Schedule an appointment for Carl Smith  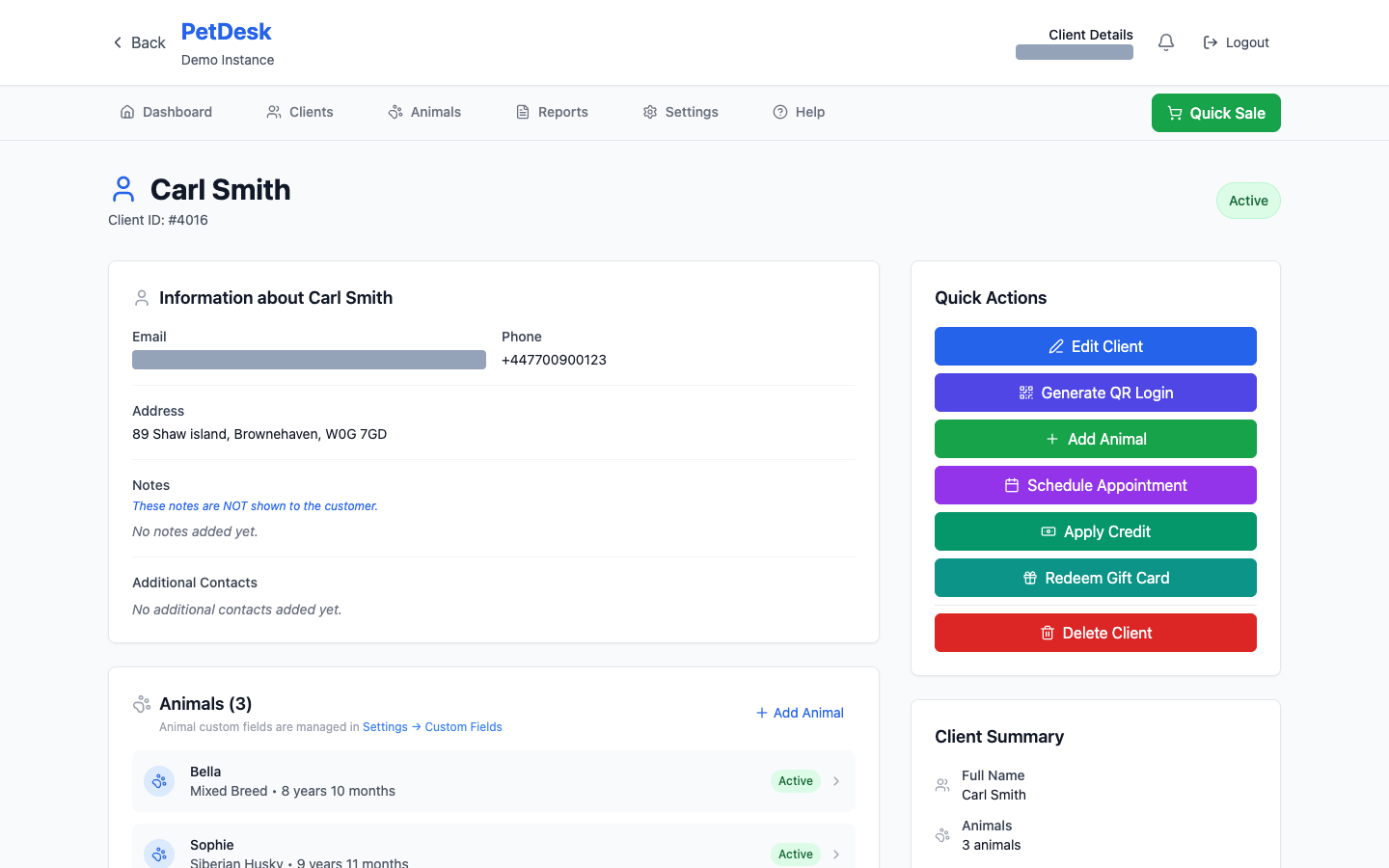[1096, 485]
